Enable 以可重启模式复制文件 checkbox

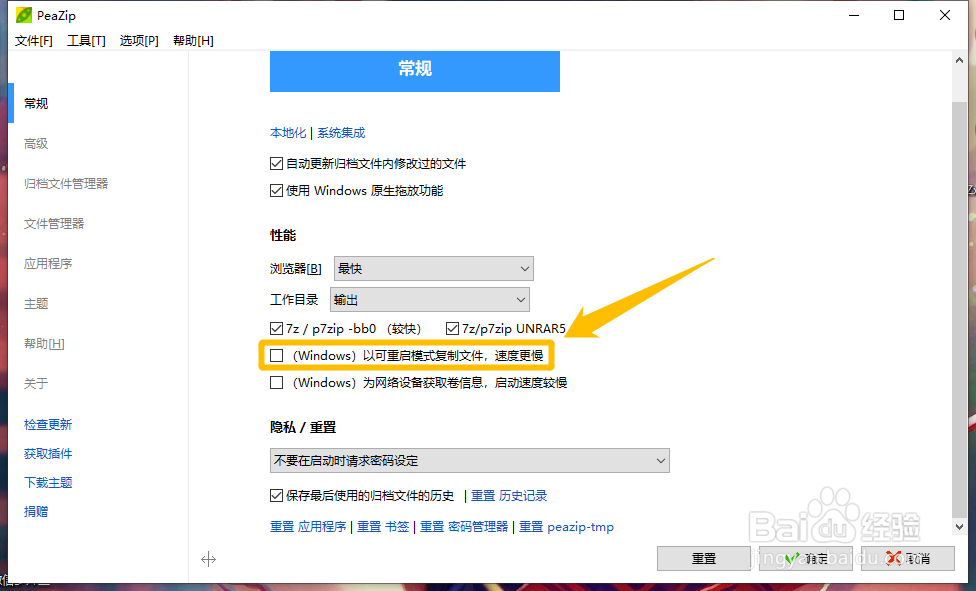(x=276, y=356)
